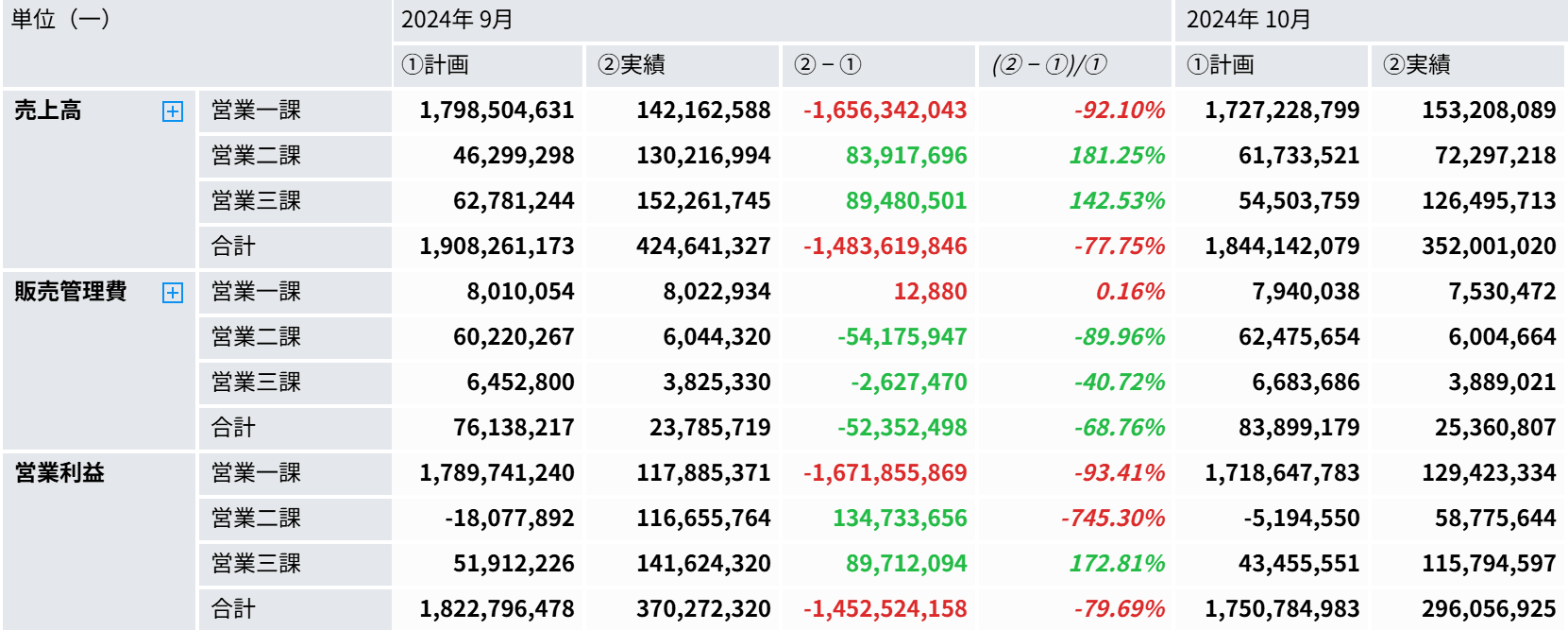This screenshot has height=630, width=1568.
Task: Select the (②－①)/① ratio column header
Action: (x=1049, y=65)
